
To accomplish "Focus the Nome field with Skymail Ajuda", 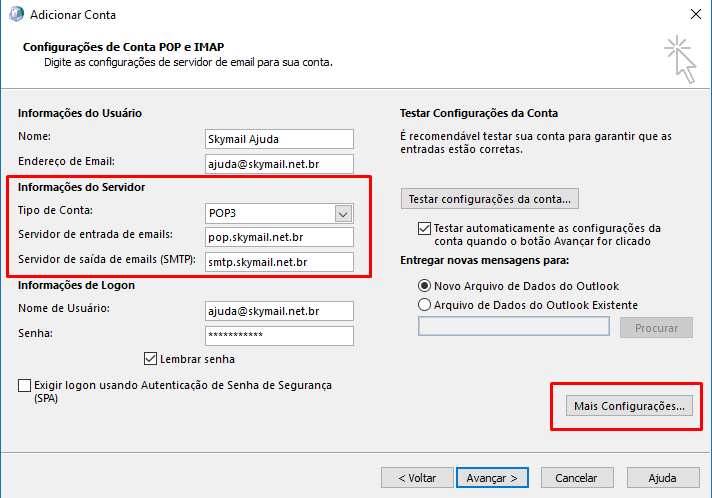I will coord(279,139).
